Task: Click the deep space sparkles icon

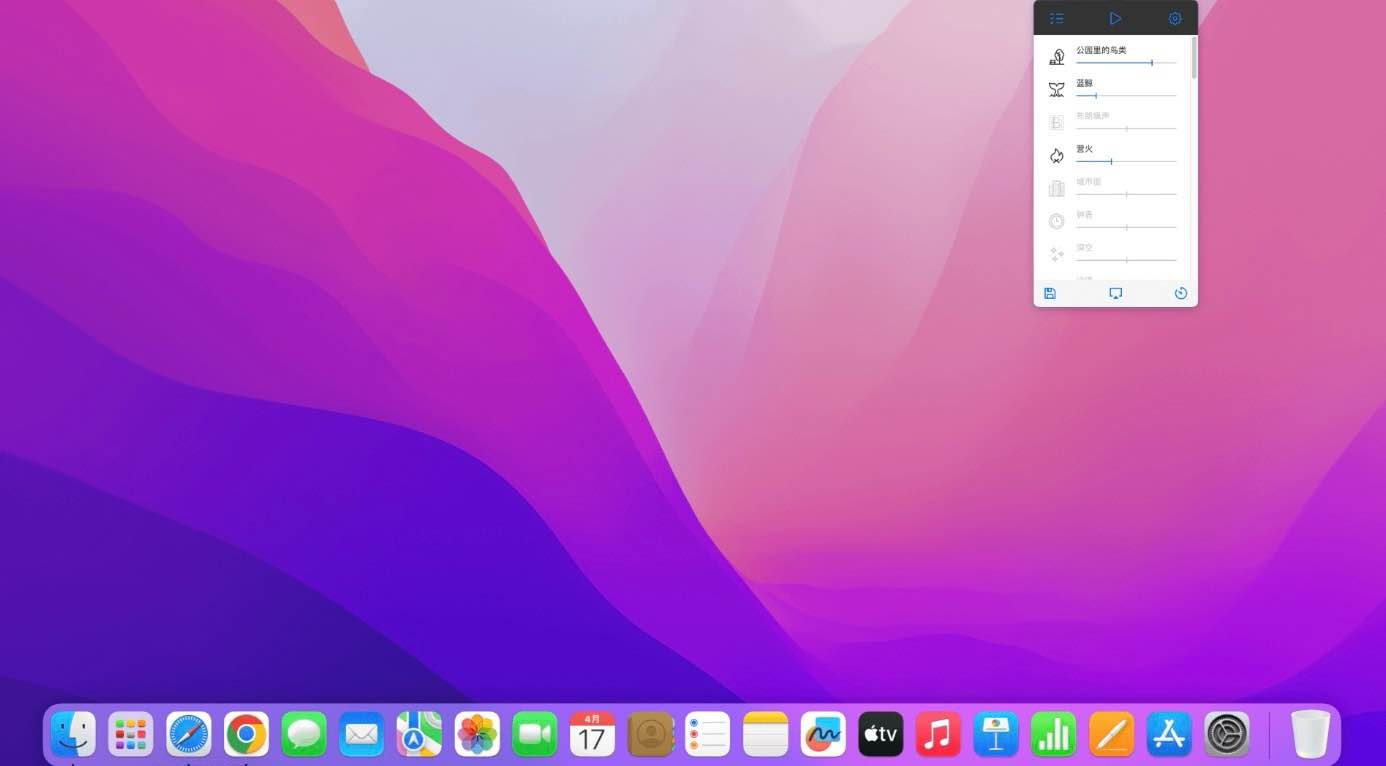Action: pos(1056,254)
